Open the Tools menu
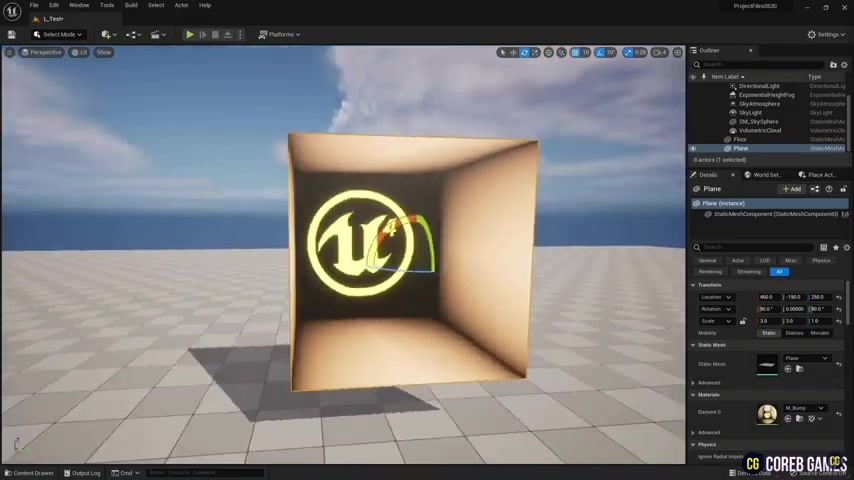Screen dimensions: 854x480 tap(107, 5)
